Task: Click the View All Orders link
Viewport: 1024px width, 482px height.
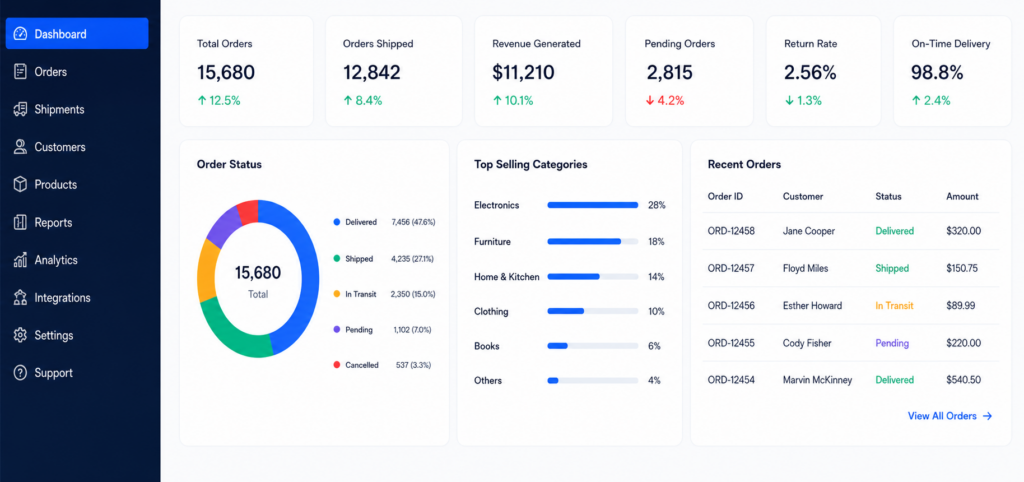Action: 950,416
